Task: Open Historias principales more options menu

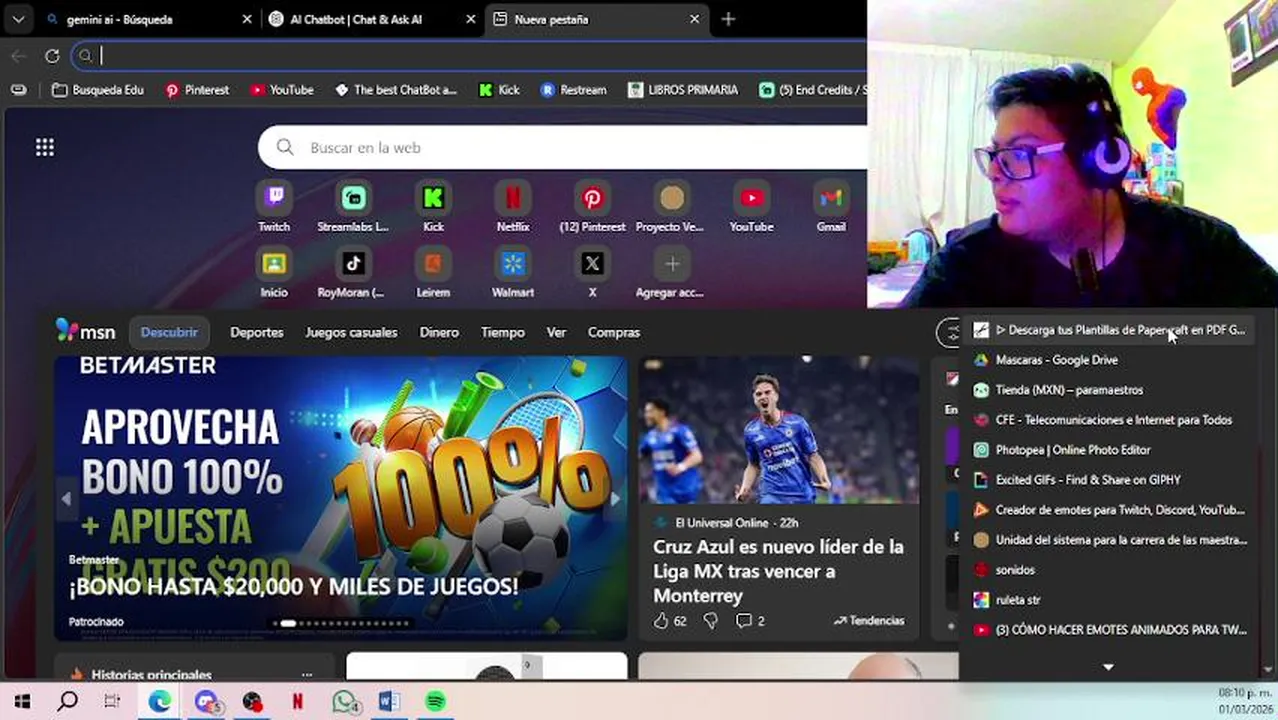Action: coord(307,675)
